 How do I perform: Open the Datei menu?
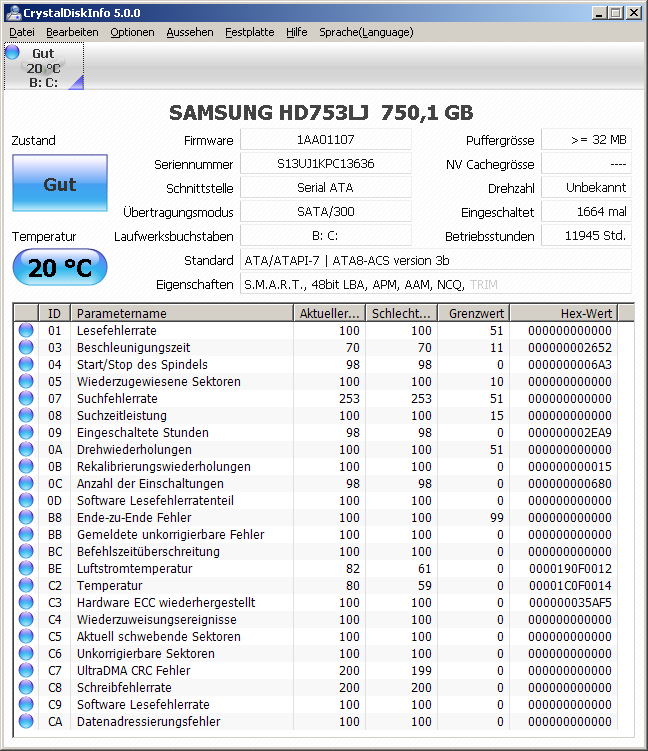(22, 32)
